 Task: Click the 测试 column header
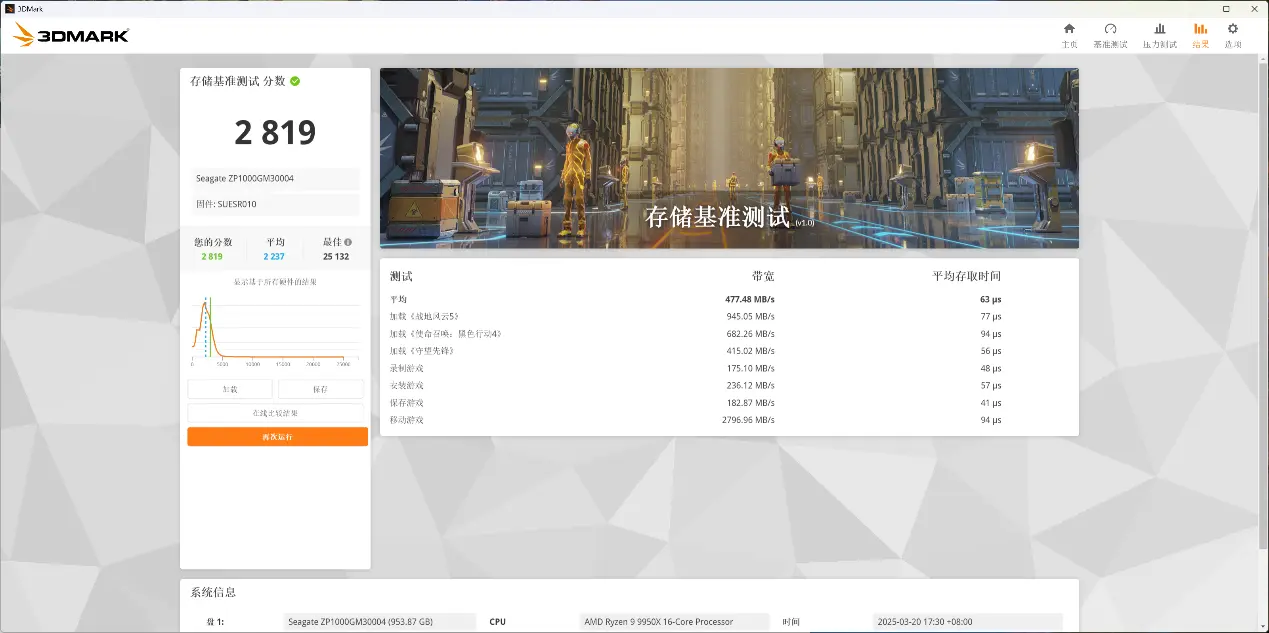tap(401, 276)
